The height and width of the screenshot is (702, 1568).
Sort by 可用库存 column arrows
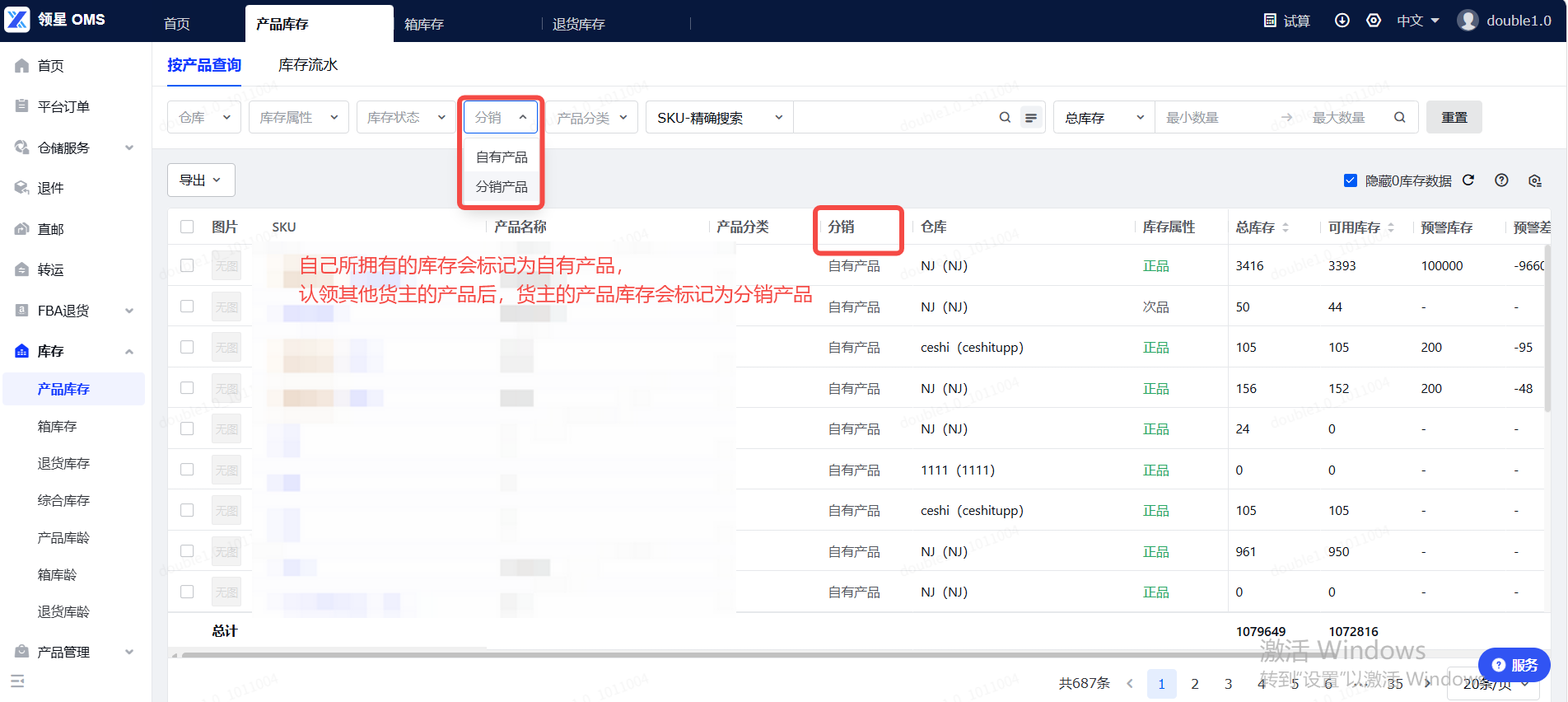click(x=1391, y=227)
